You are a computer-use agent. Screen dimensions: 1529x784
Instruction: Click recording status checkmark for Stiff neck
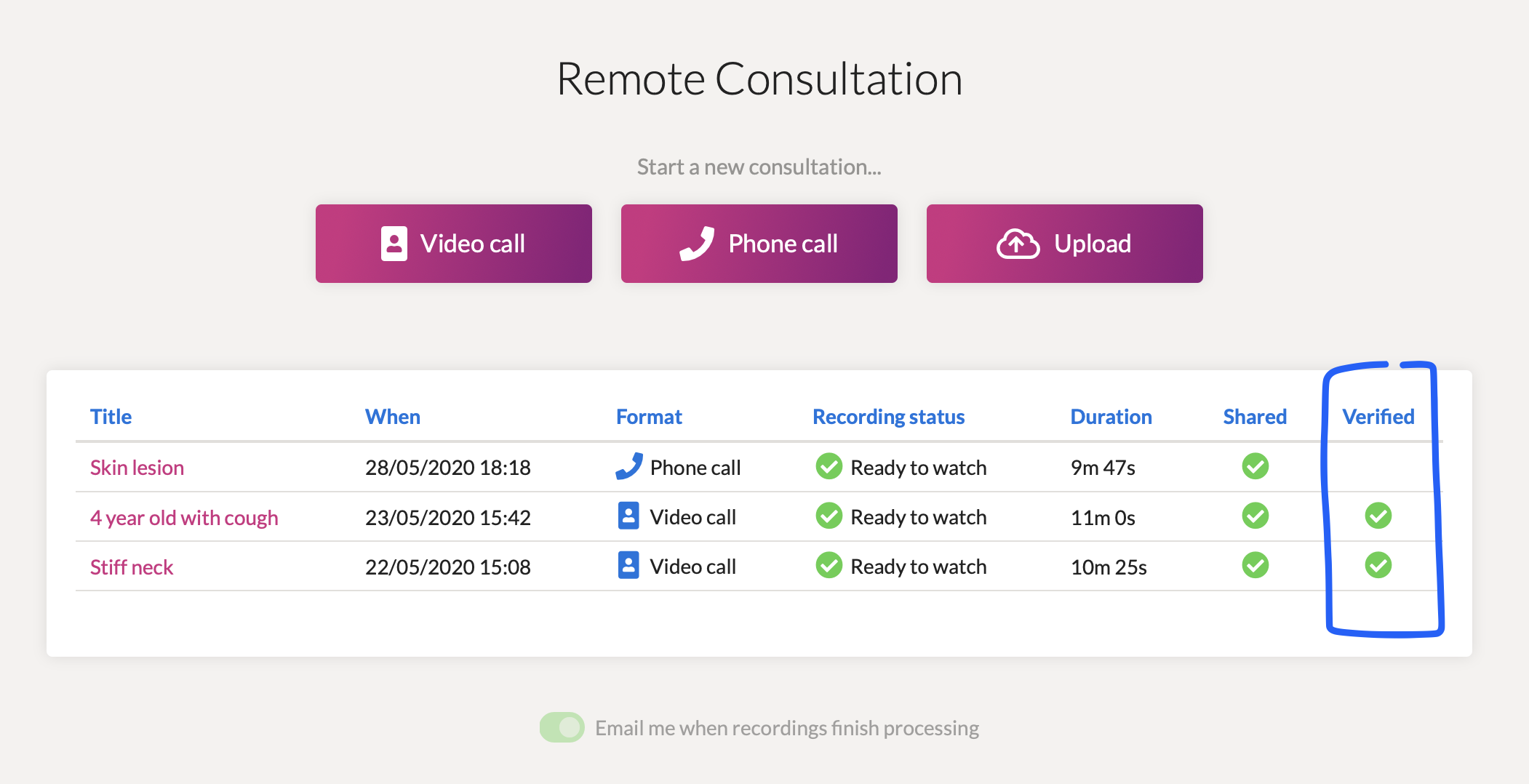pos(829,565)
